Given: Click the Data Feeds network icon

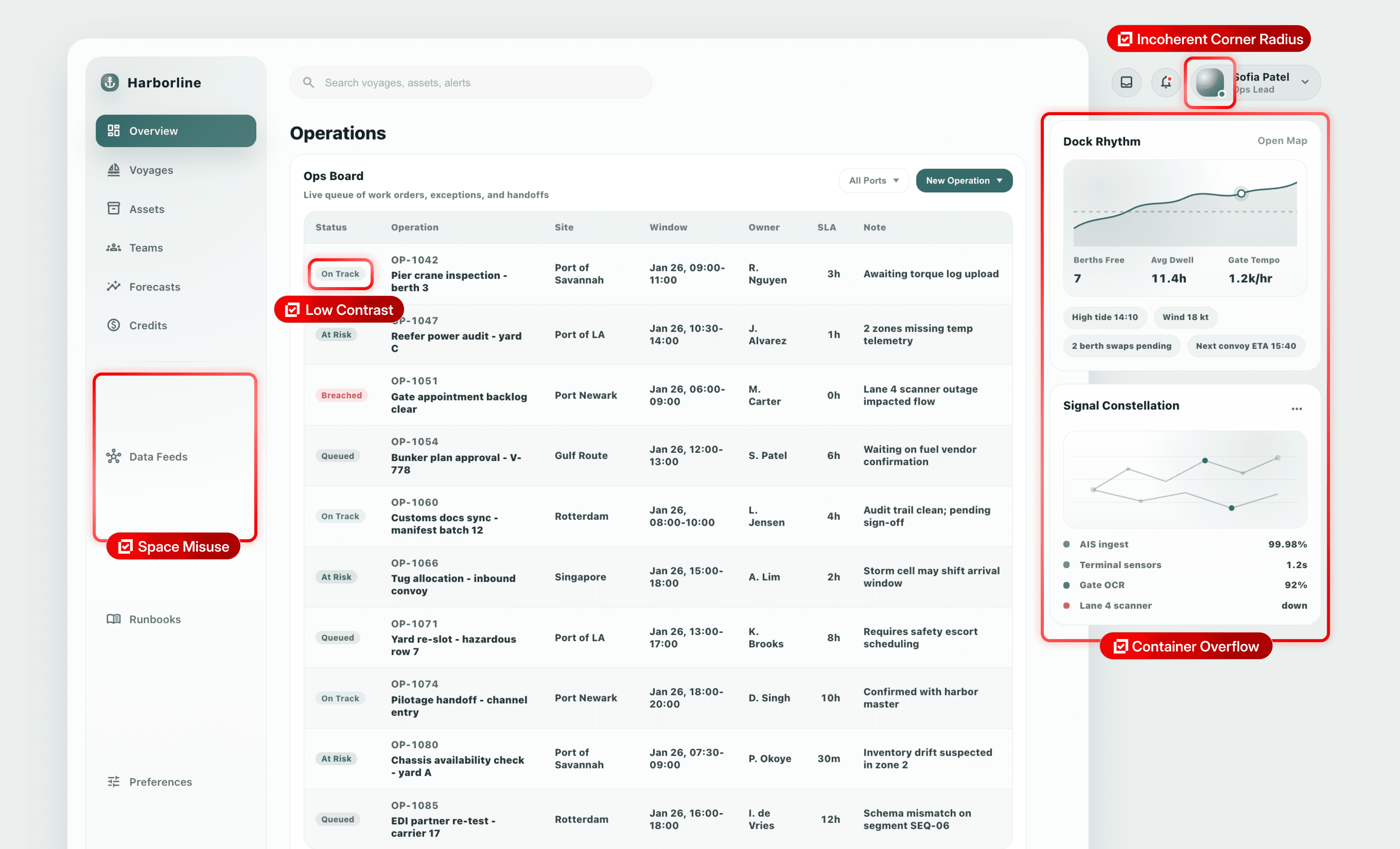Looking at the screenshot, I should (x=114, y=456).
